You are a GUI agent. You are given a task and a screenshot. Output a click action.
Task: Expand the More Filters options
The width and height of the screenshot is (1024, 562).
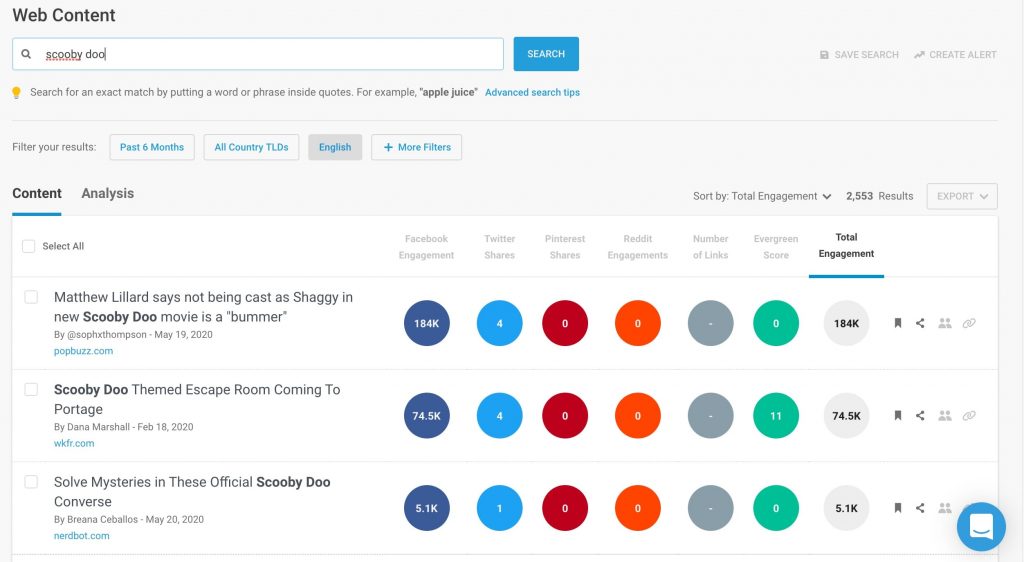coord(417,148)
